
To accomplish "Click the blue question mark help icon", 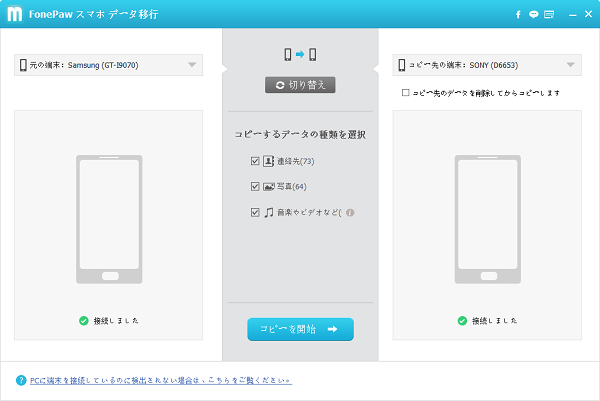I will point(21,380).
